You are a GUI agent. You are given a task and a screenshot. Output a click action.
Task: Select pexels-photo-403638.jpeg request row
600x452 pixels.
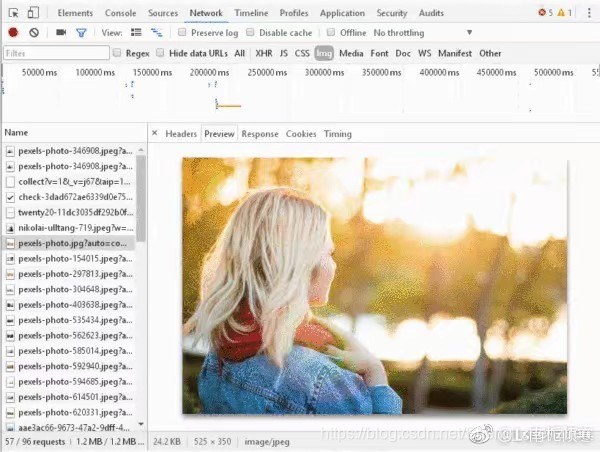(x=69, y=305)
